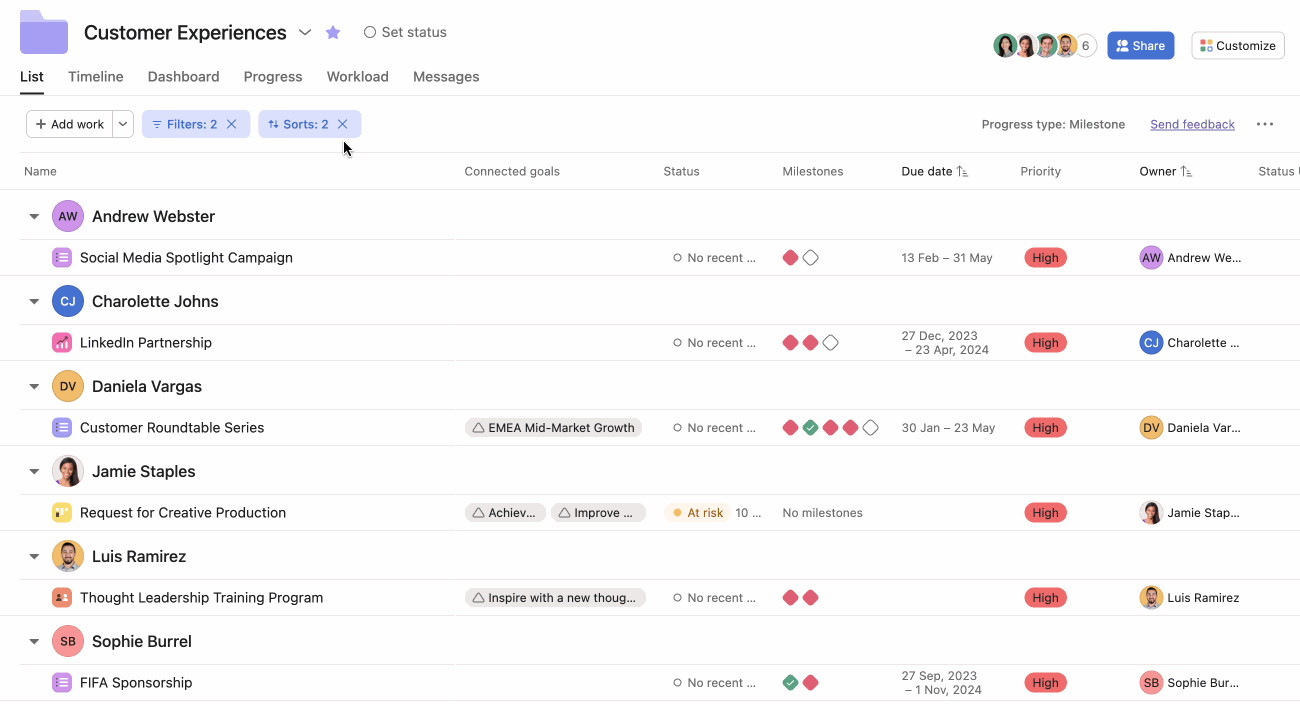Collapse the Andrew Webster group
The width and height of the screenshot is (1300, 704).
click(34, 217)
